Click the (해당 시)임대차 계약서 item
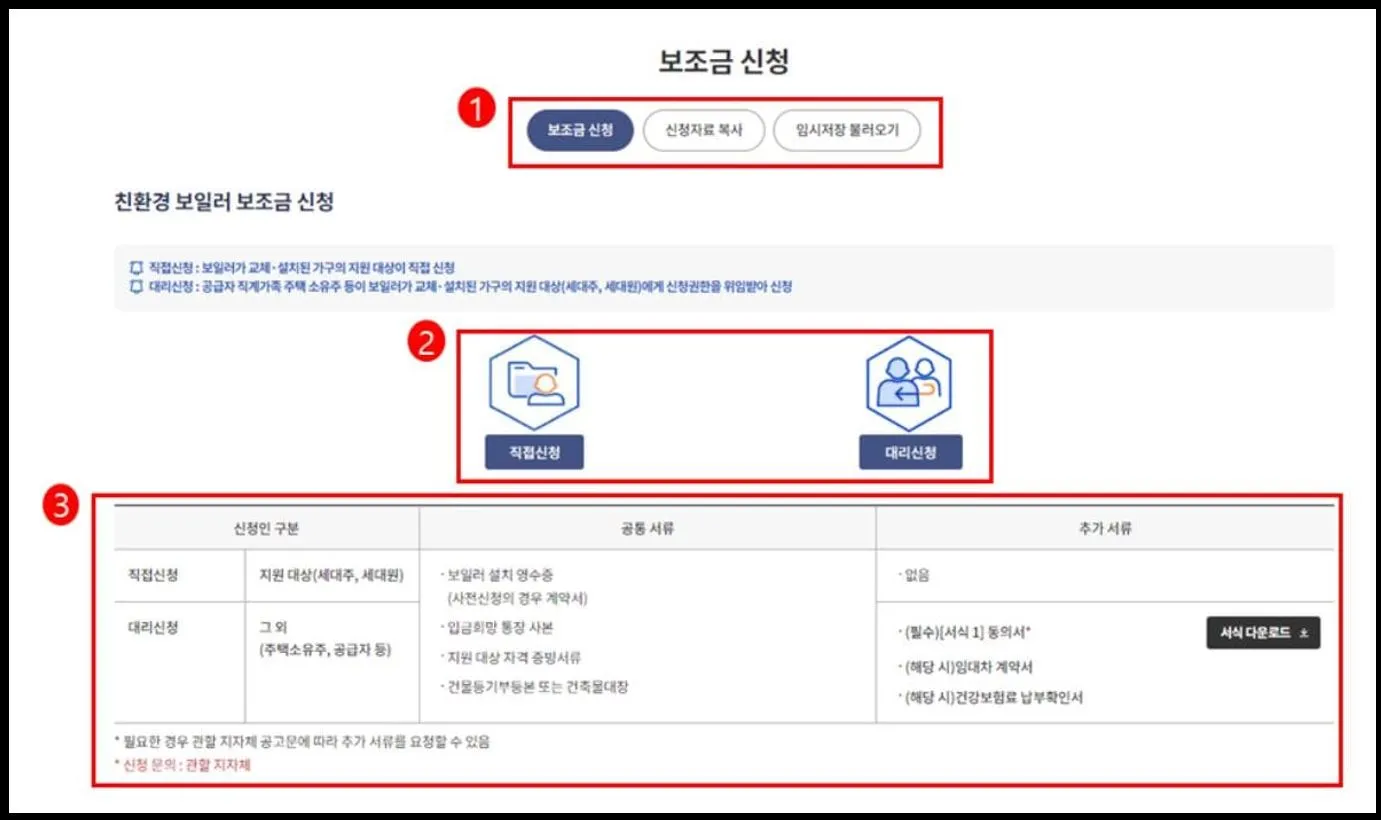This screenshot has width=1381, height=820. point(965,667)
